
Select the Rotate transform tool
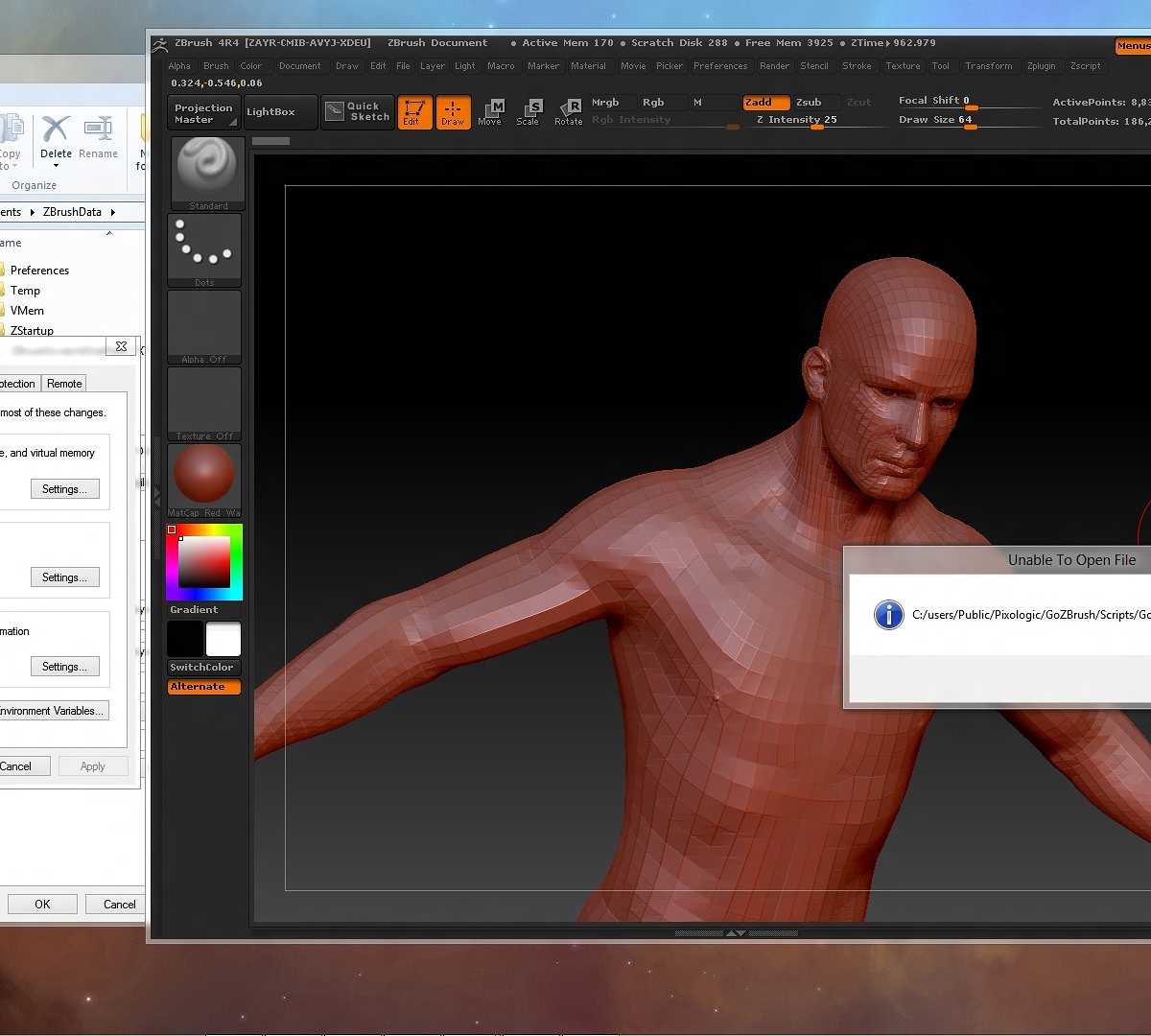[x=569, y=112]
